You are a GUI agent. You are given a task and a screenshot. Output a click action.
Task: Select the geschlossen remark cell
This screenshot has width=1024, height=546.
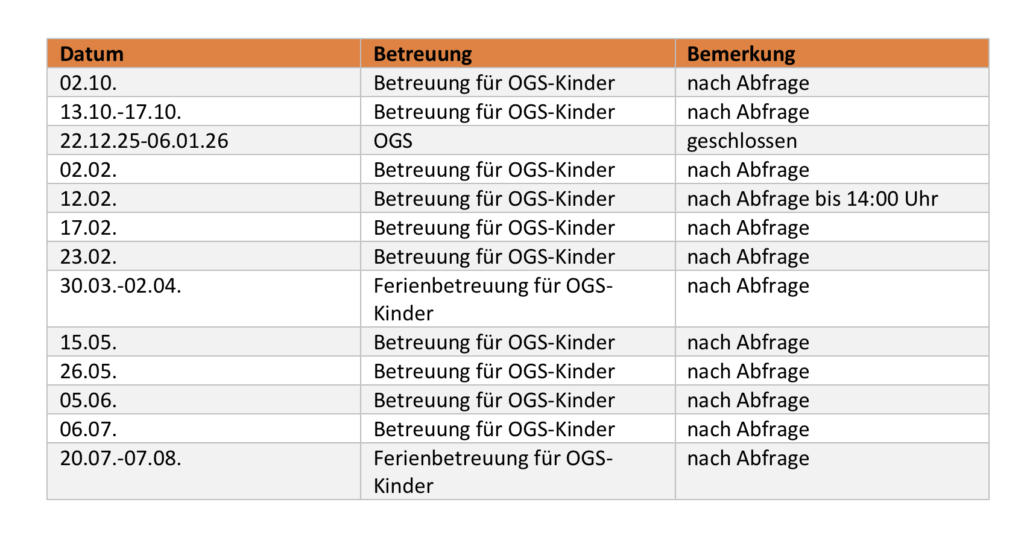pos(741,141)
